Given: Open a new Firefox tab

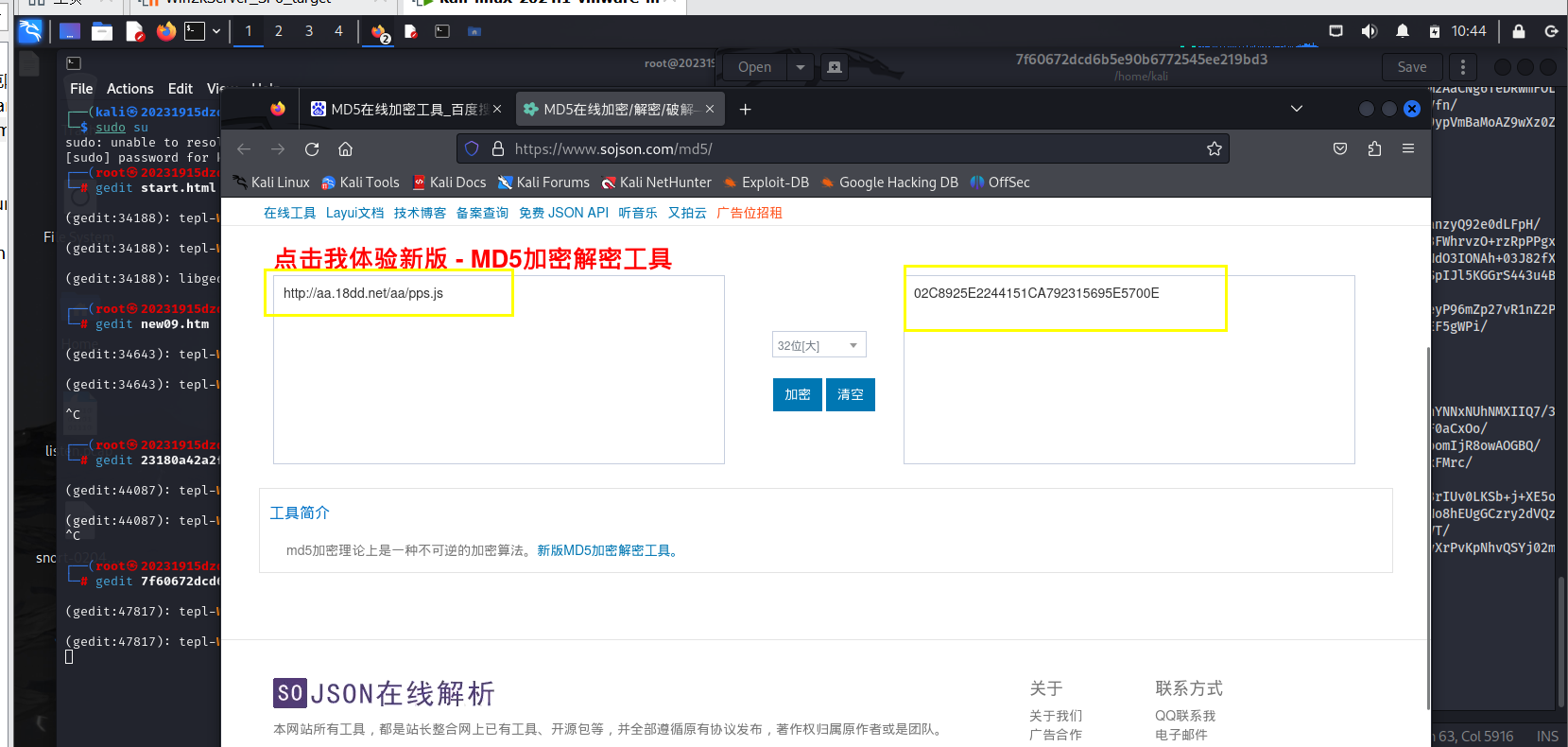Looking at the screenshot, I should (x=746, y=109).
